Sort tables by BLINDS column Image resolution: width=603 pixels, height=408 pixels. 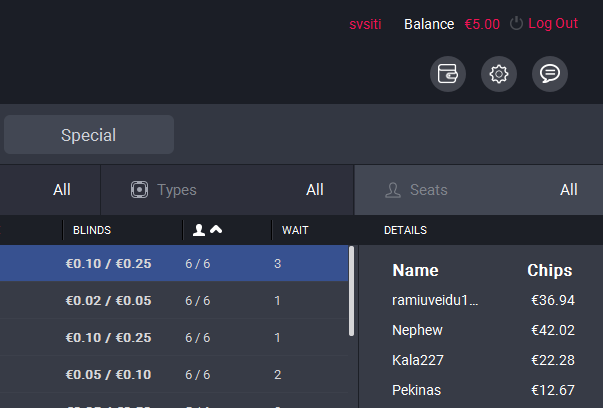pyautogui.click(x=92, y=230)
